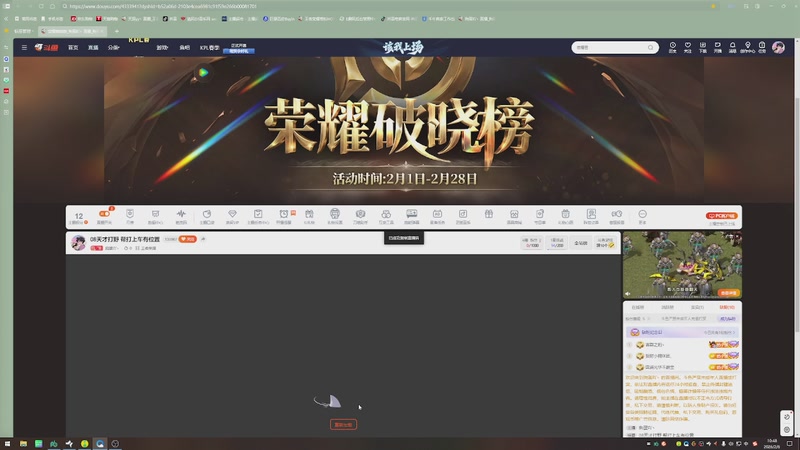Go to the Douyu logo home

coord(46,47)
